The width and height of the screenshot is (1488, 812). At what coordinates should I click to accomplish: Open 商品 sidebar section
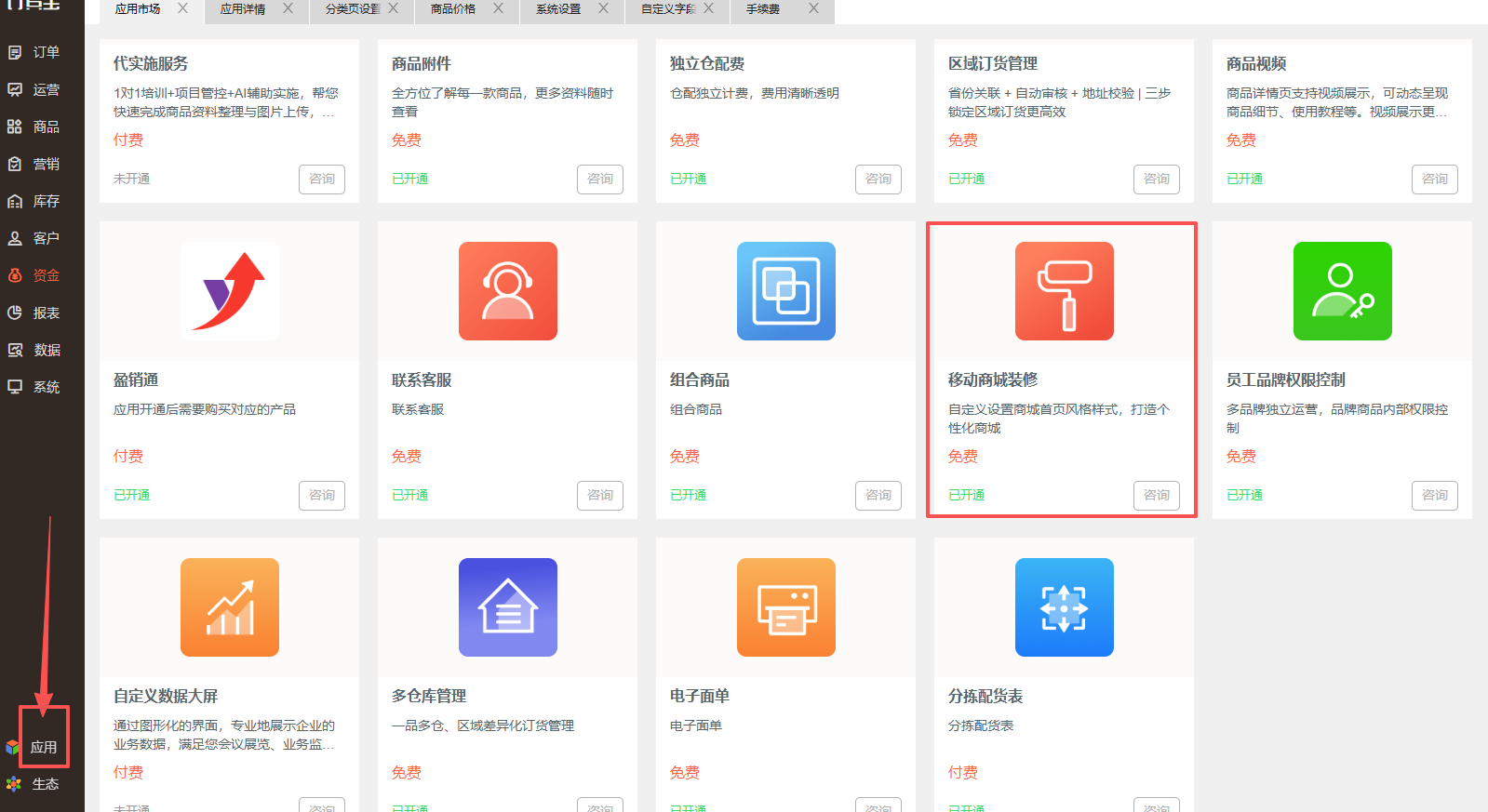tap(34, 126)
